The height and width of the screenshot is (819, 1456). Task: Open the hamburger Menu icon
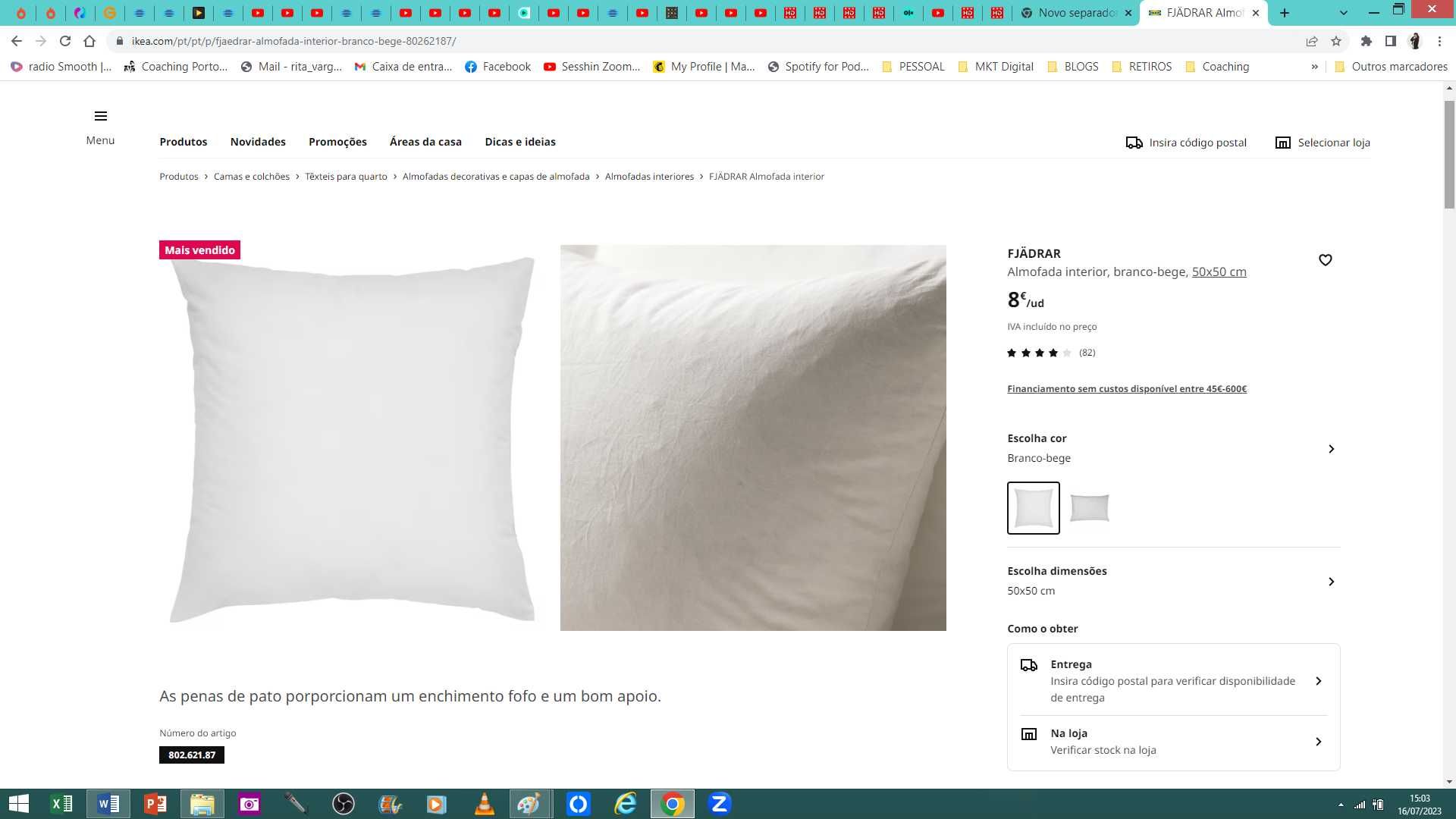100,116
